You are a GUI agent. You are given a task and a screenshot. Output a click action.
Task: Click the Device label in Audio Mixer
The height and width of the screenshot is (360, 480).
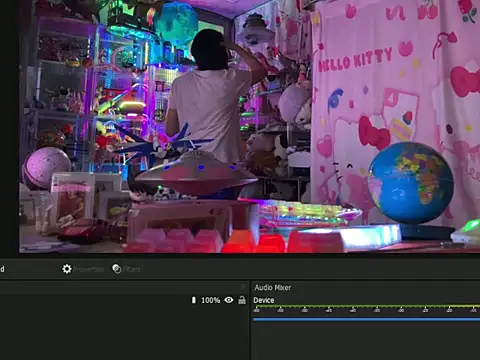click(x=264, y=300)
